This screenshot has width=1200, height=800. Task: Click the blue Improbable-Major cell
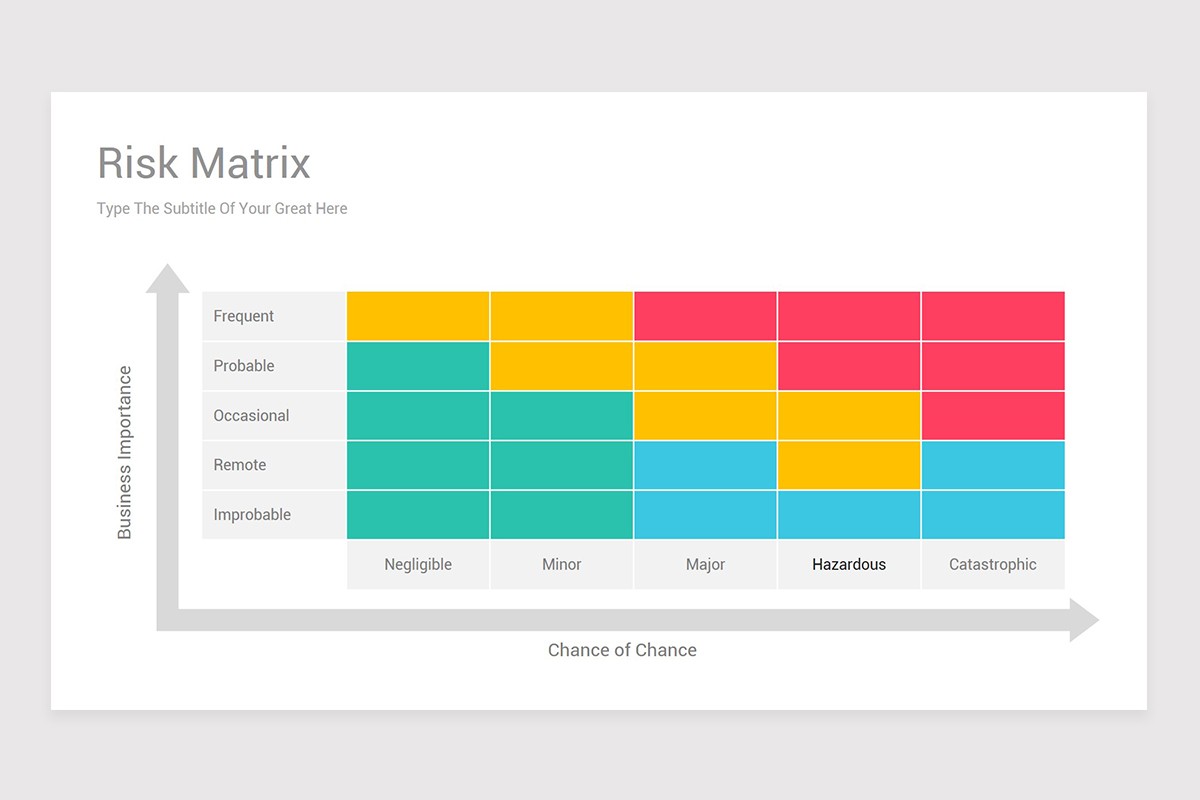(705, 514)
